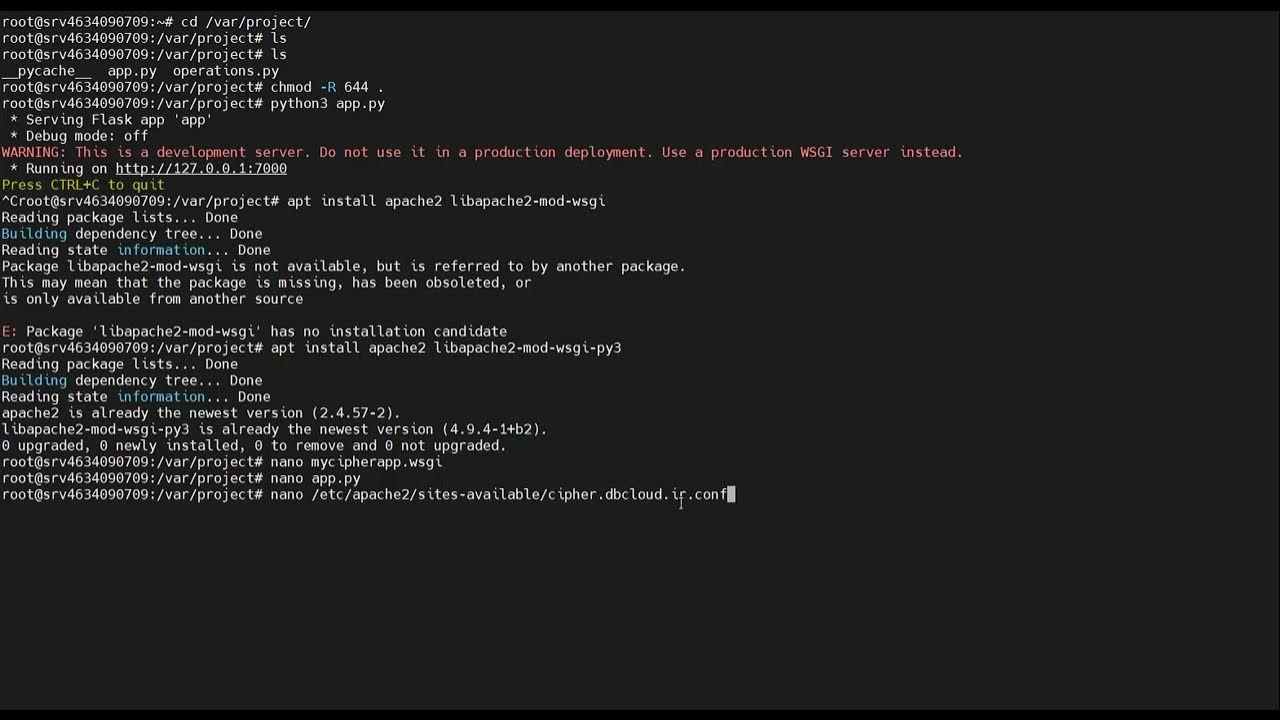Select app.py in the ls file listing
Screen dimensions: 1280x720
pyautogui.click(x=132, y=71)
